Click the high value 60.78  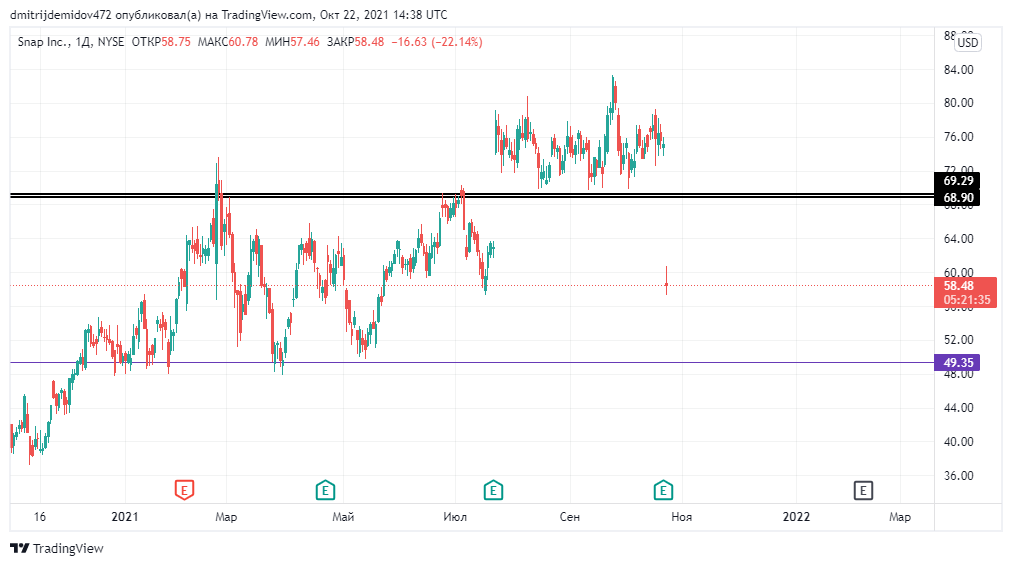tap(243, 42)
